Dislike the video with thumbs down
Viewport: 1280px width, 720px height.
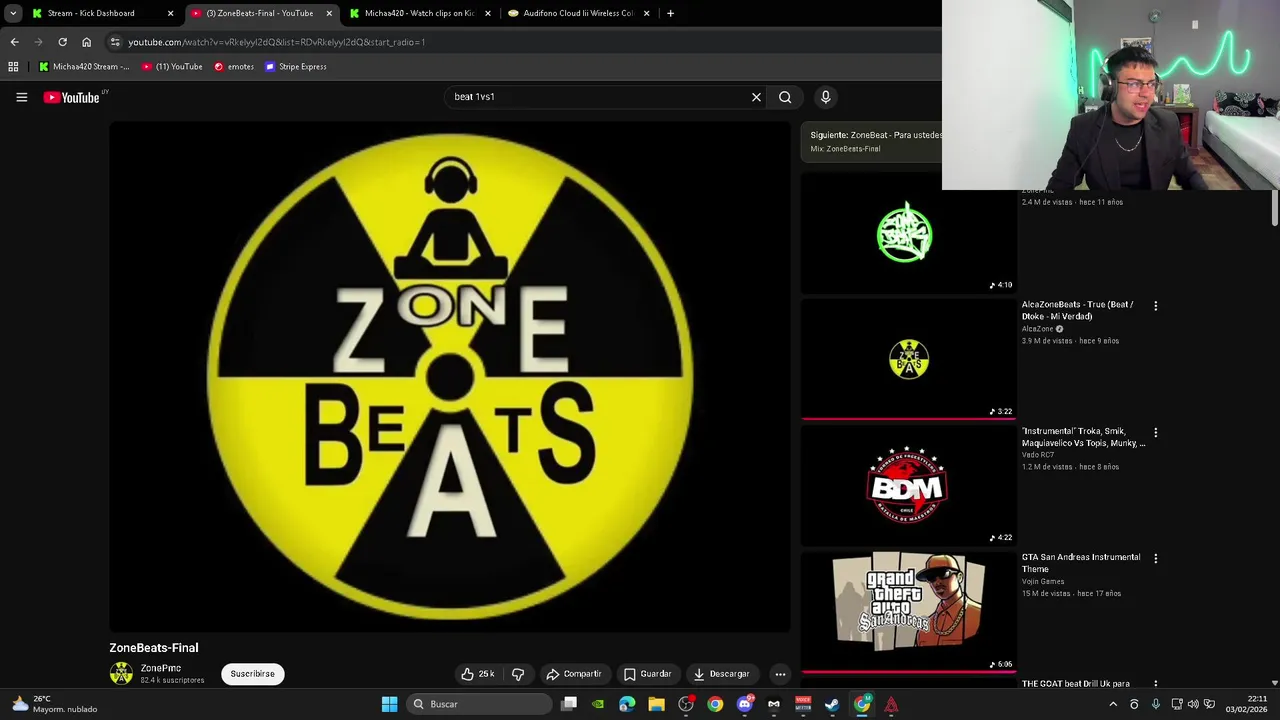(x=518, y=674)
